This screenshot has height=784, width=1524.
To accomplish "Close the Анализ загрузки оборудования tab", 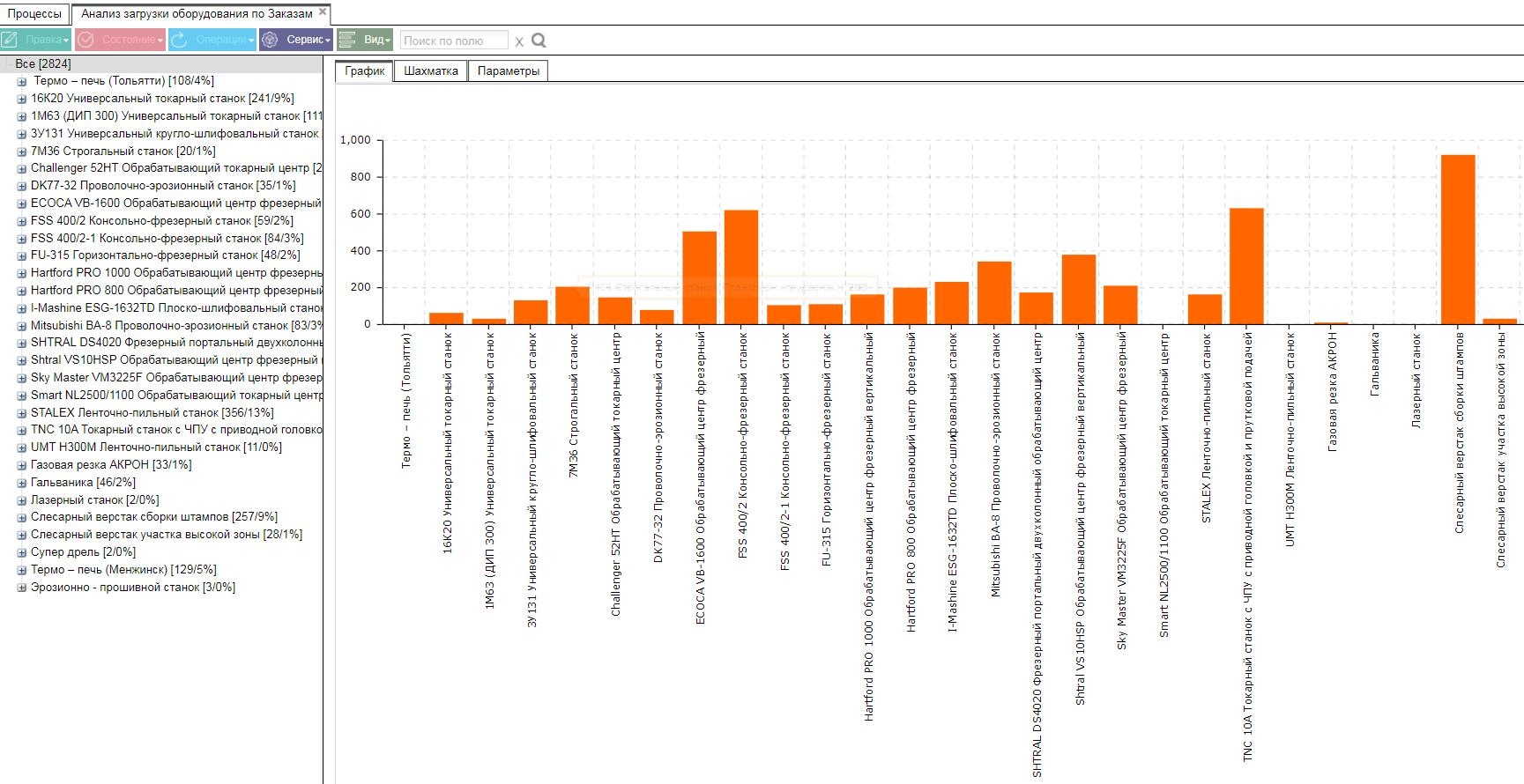I will coord(323,12).
